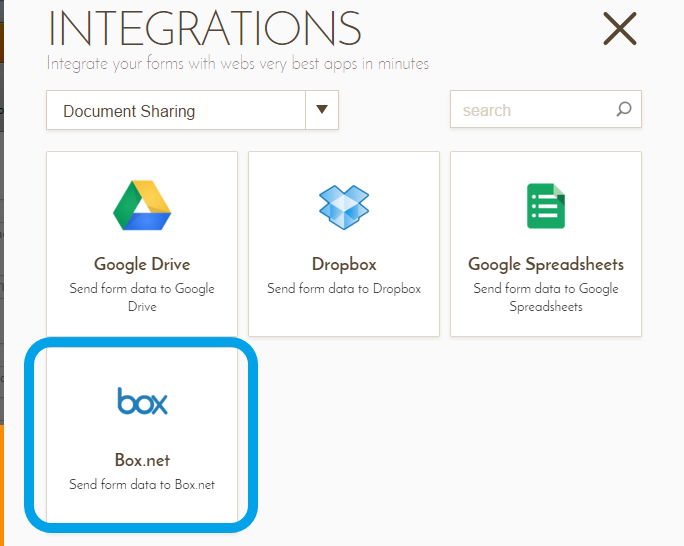This screenshot has width=684, height=546.
Task: Select the Dropbox title label
Action: [344, 264]
